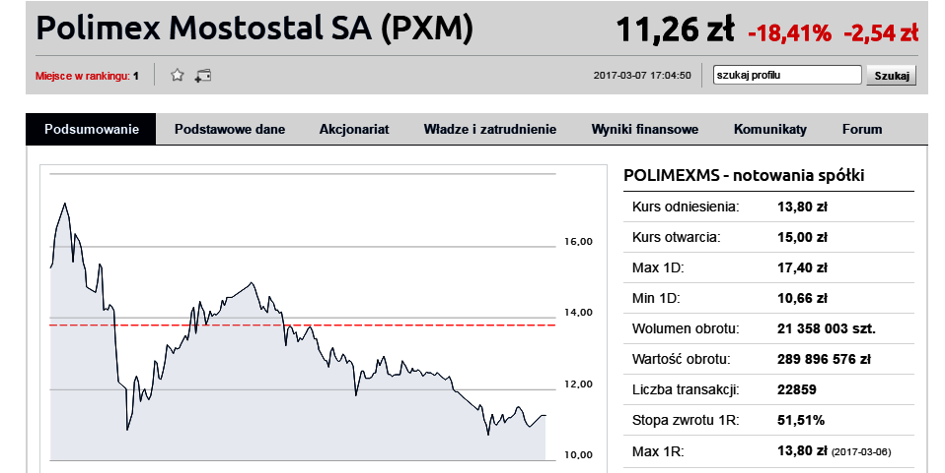Add PXM to portfolio wallet icon
The image size is (945, 473).
202,76
